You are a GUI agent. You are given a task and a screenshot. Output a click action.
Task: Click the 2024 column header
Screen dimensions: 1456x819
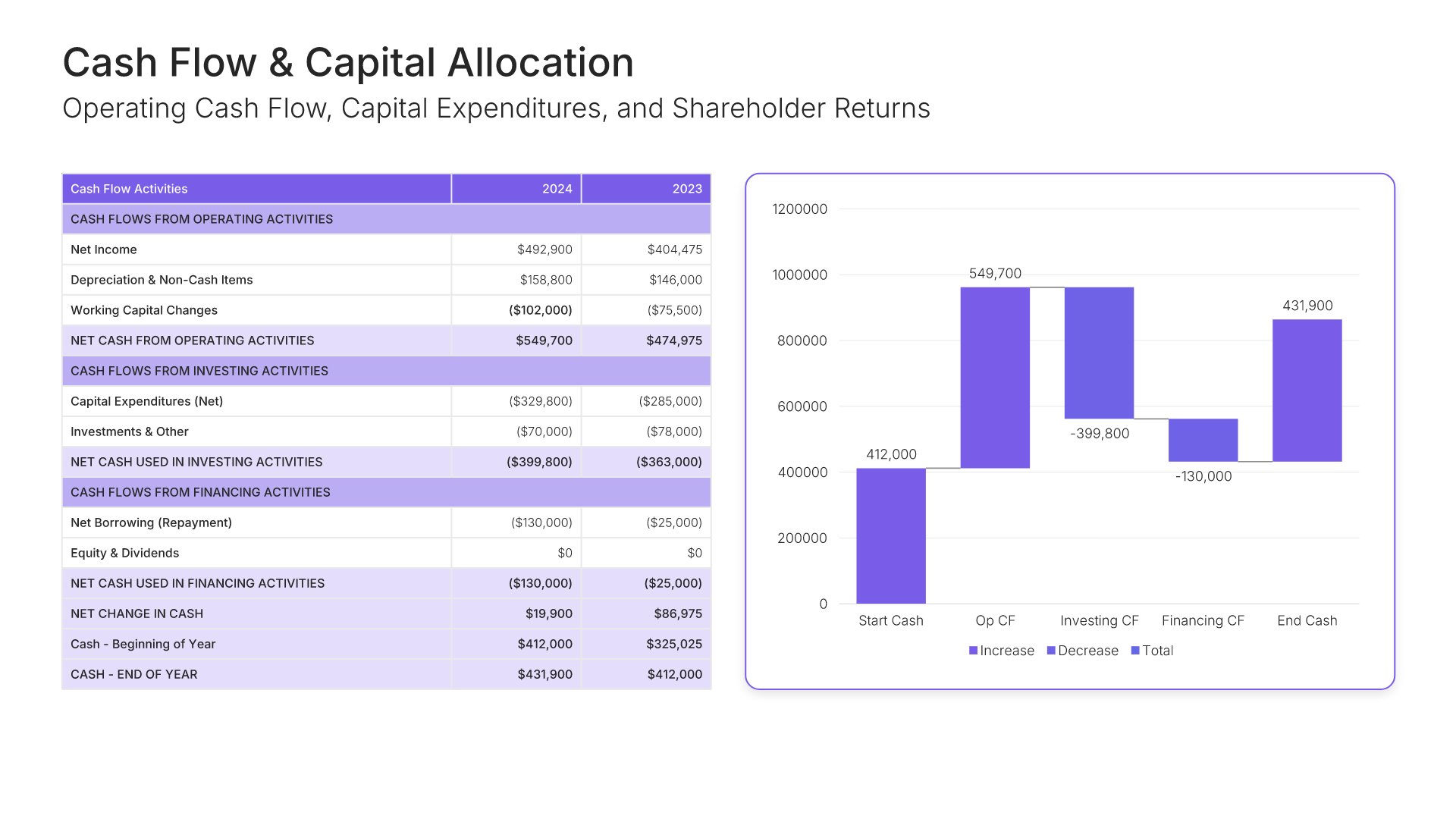point(557,189)
